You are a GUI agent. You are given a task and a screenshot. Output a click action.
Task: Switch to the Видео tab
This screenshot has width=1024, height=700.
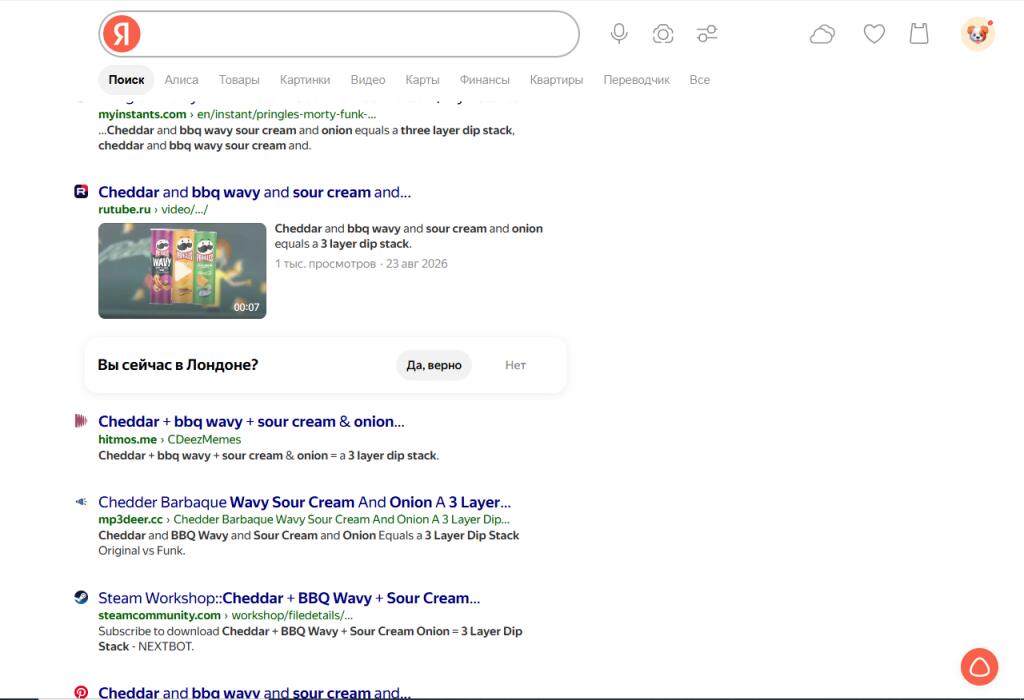pyautogui.click(x=368, y=80)
